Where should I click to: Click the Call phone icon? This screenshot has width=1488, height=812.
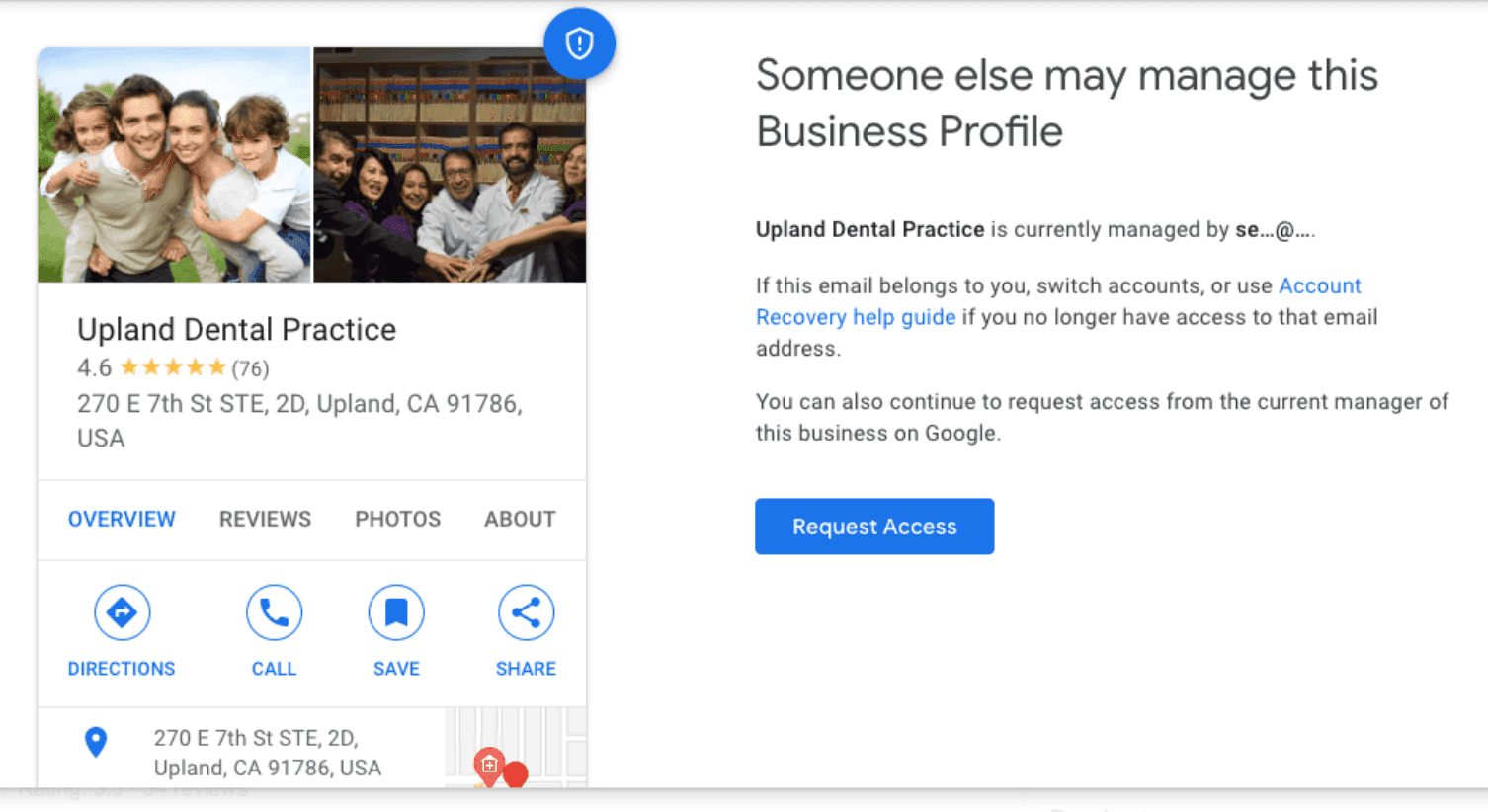[x=274, y=612]
